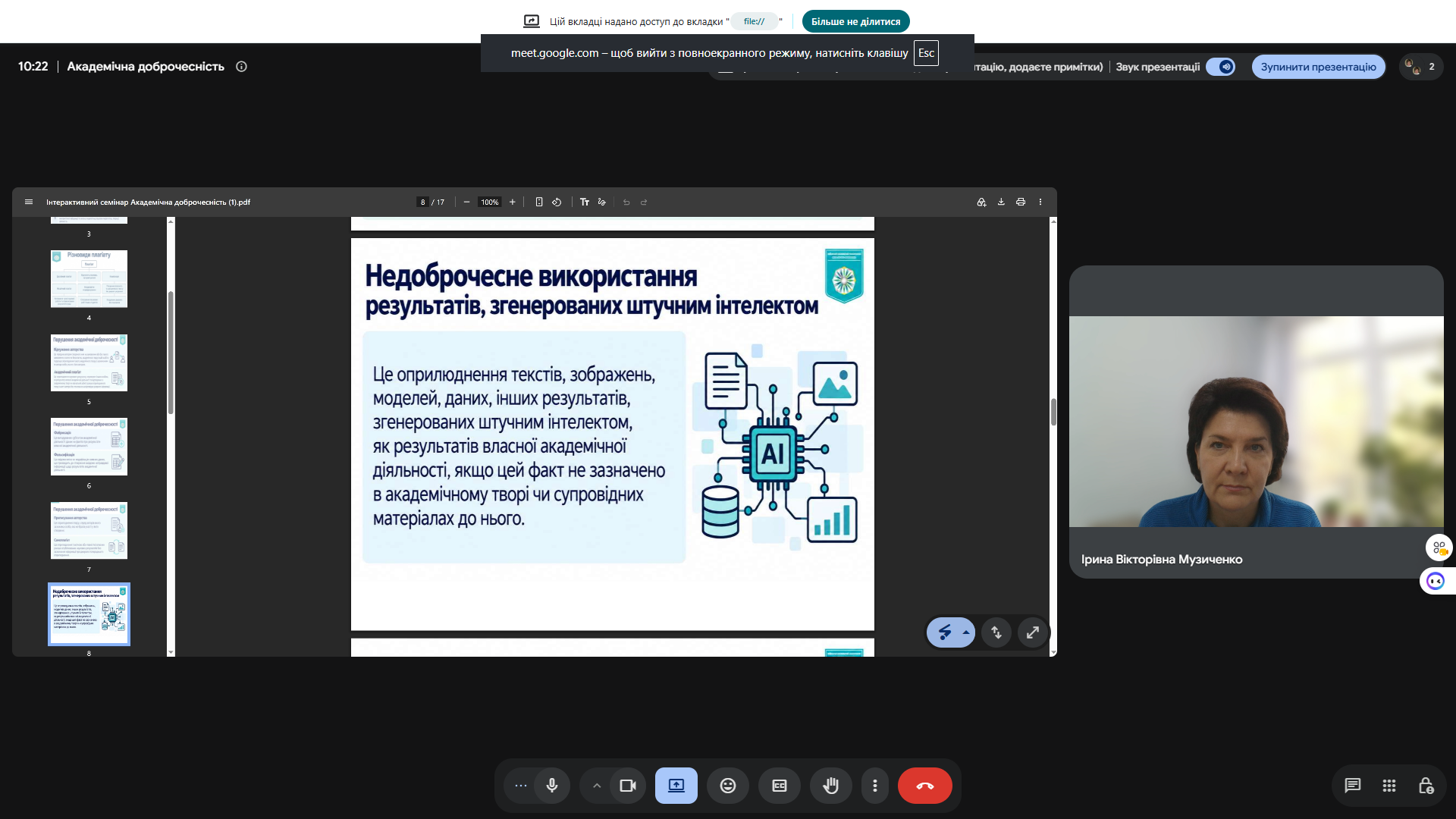Image resolution: width=1456 pixels, height=819 pixels.
Task: Select the PDF draw tool
Action: point(602,202)
